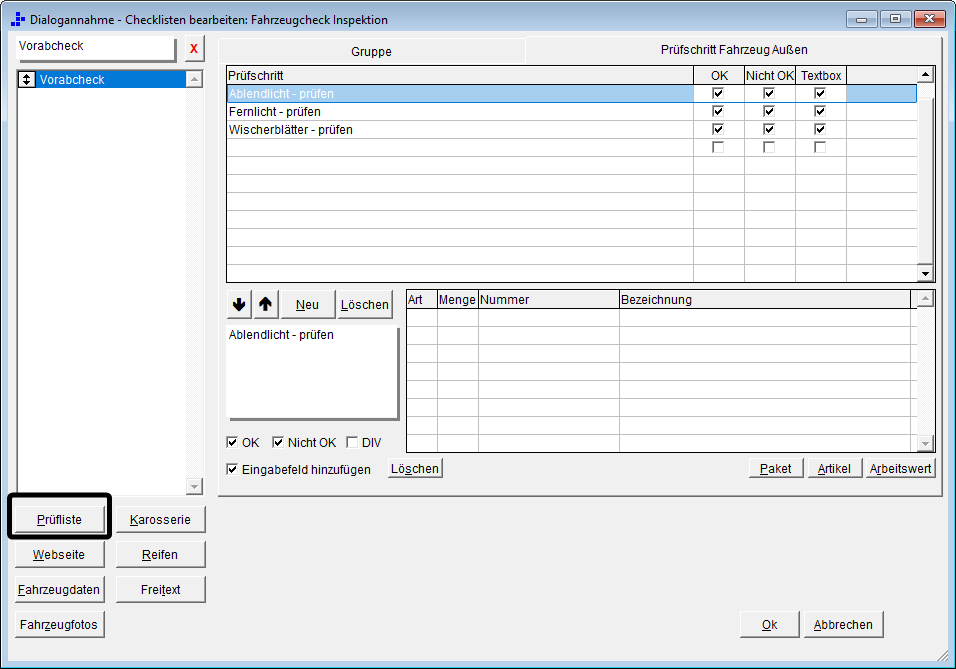The width and height of the screenshot is (956, 669).
Task: Toggle Eingabefeld hinzufügen checkbox
Action: pyautogui.click(x=232, y=469)
